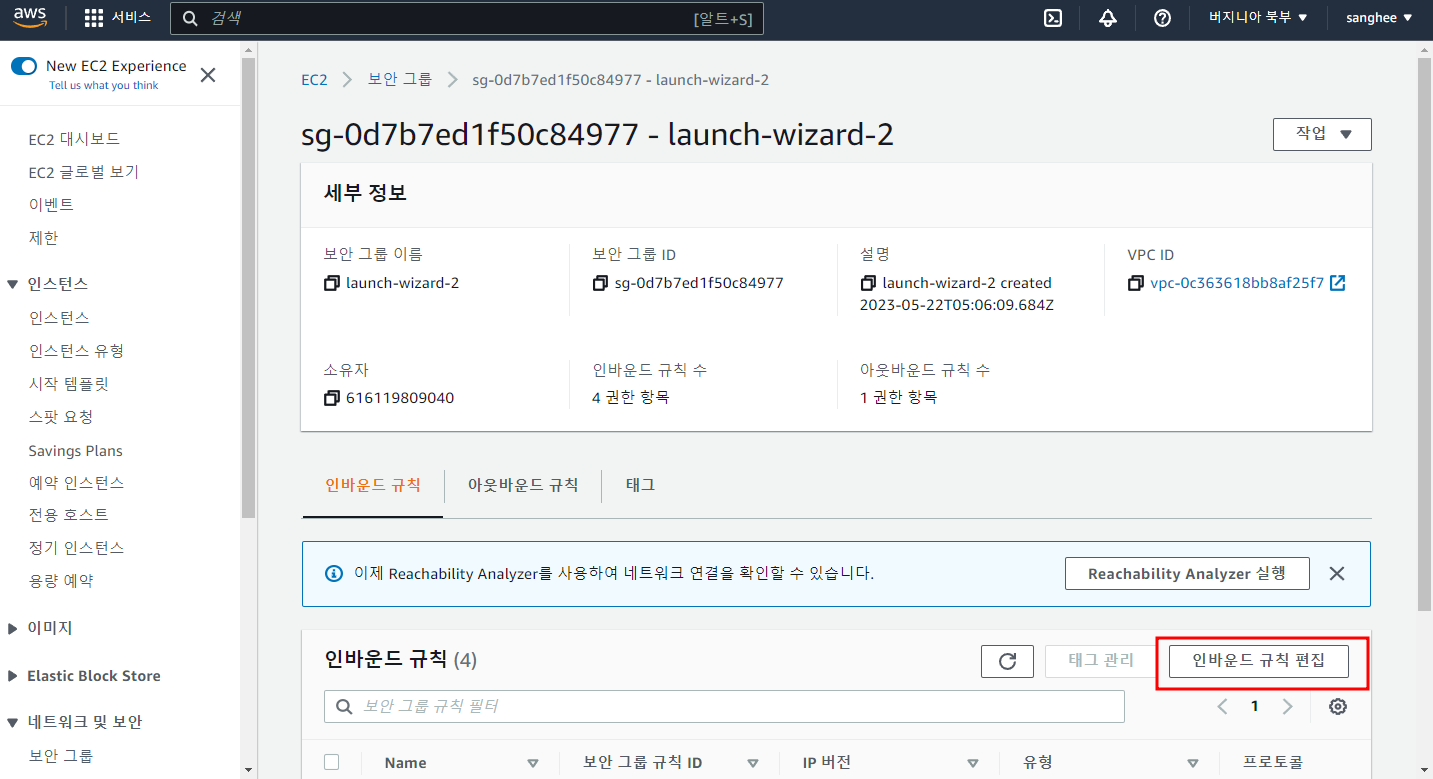Open the 작업 actions dropdown
The height and width of the screenshot is (779, 1433).
coord(1322,134)
